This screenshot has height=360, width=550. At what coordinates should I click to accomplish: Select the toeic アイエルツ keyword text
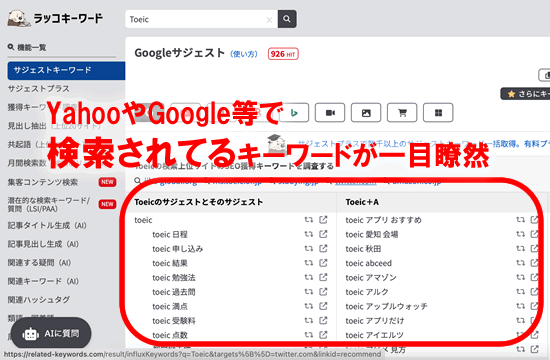pyautogui.click(x=374, y=335)
